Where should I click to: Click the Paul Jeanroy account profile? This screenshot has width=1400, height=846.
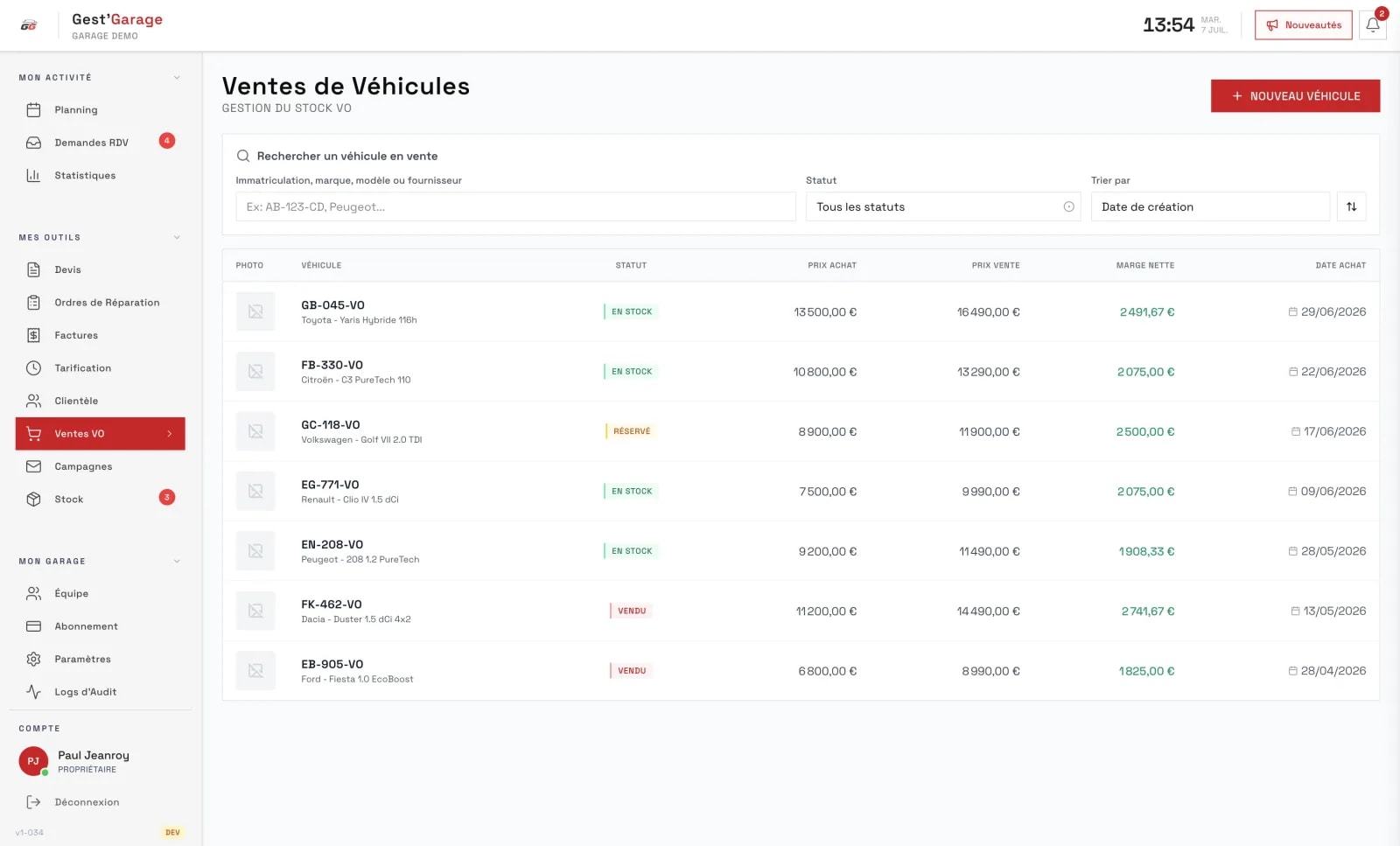[101, 761]
